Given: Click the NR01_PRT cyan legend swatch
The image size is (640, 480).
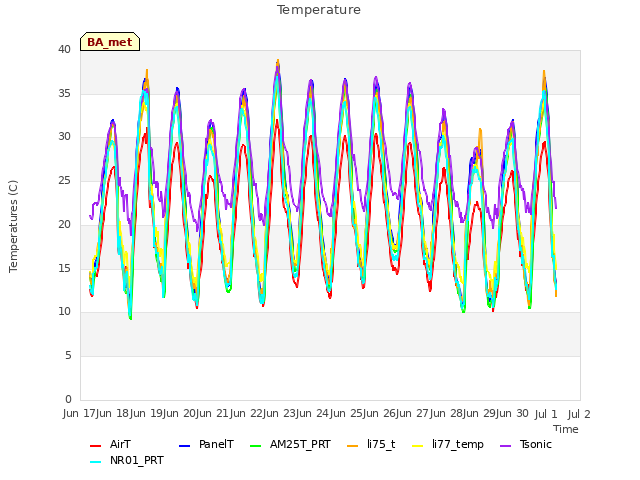Looking at the screenshot, I should pos(95,462).
